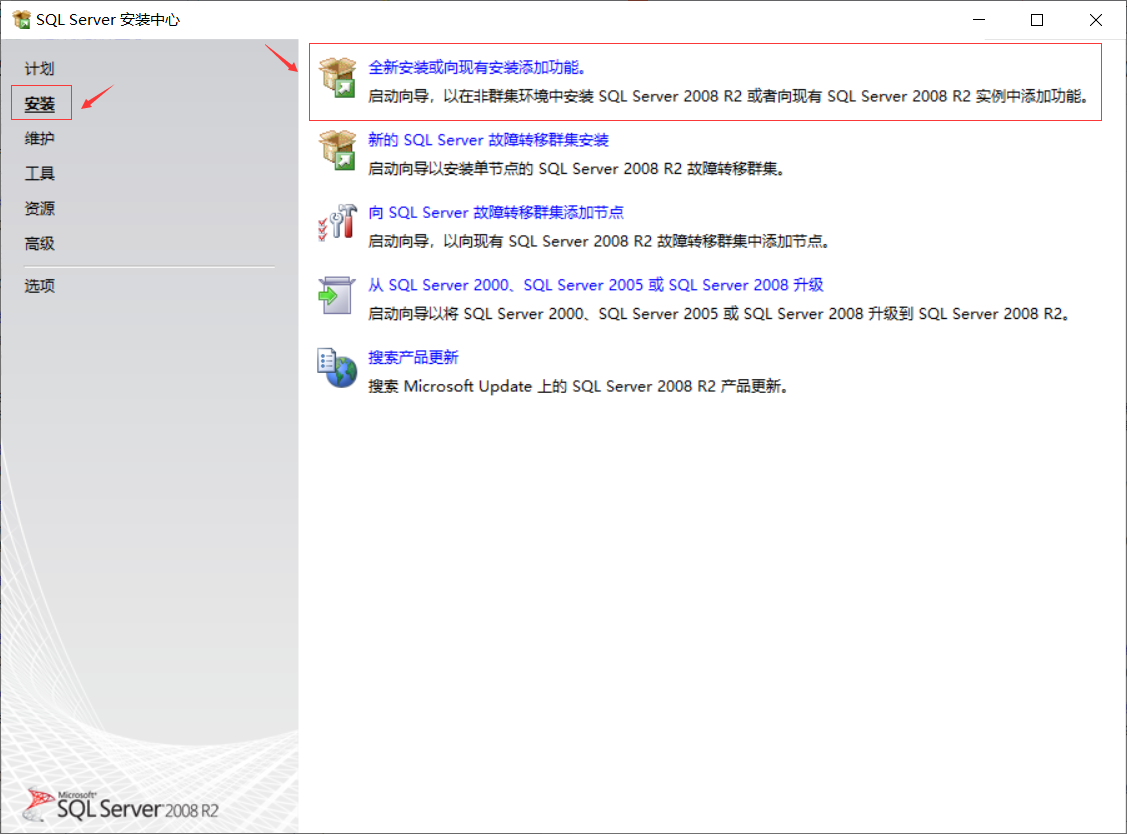The image size is (1127, 834).
Task: Open the 维护 sidebar page
Action: [40, 139]
